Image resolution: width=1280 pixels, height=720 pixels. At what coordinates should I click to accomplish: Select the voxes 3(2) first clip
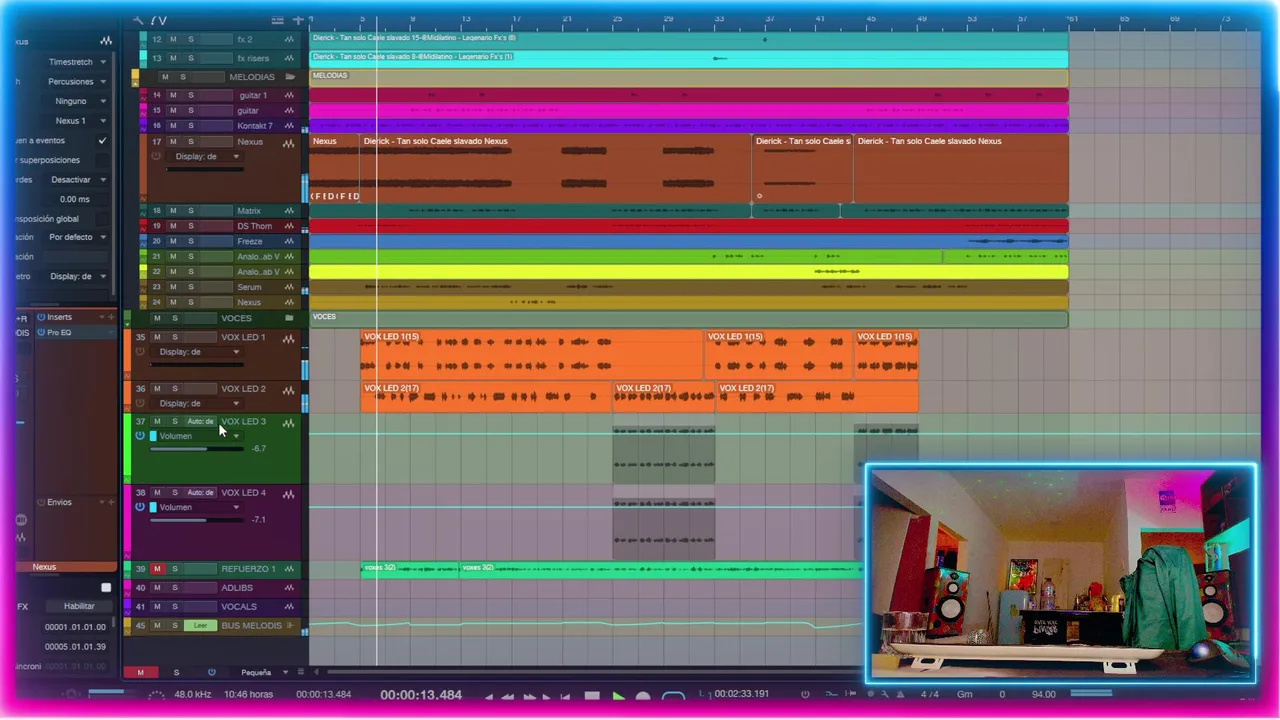tap(410, 569)
